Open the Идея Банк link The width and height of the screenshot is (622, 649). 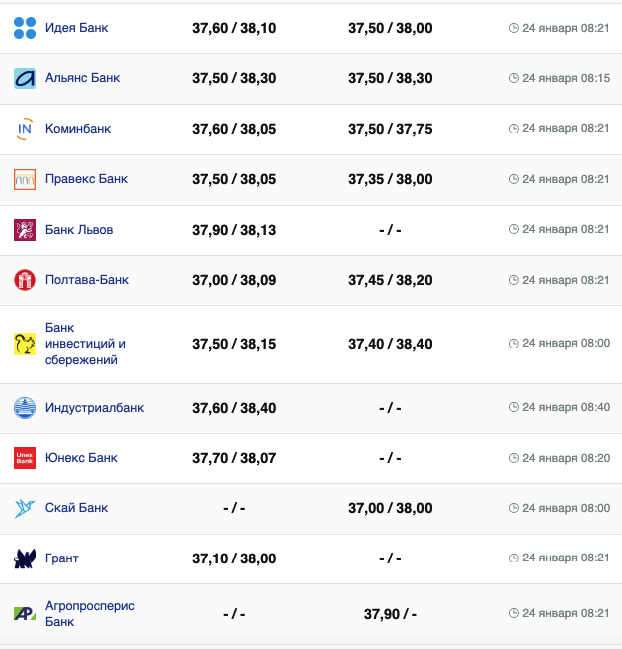[x=76, y=28]
